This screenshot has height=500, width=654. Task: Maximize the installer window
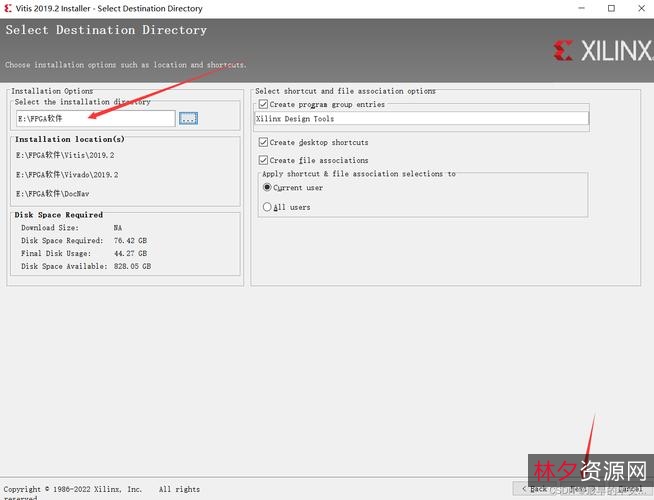611,8
